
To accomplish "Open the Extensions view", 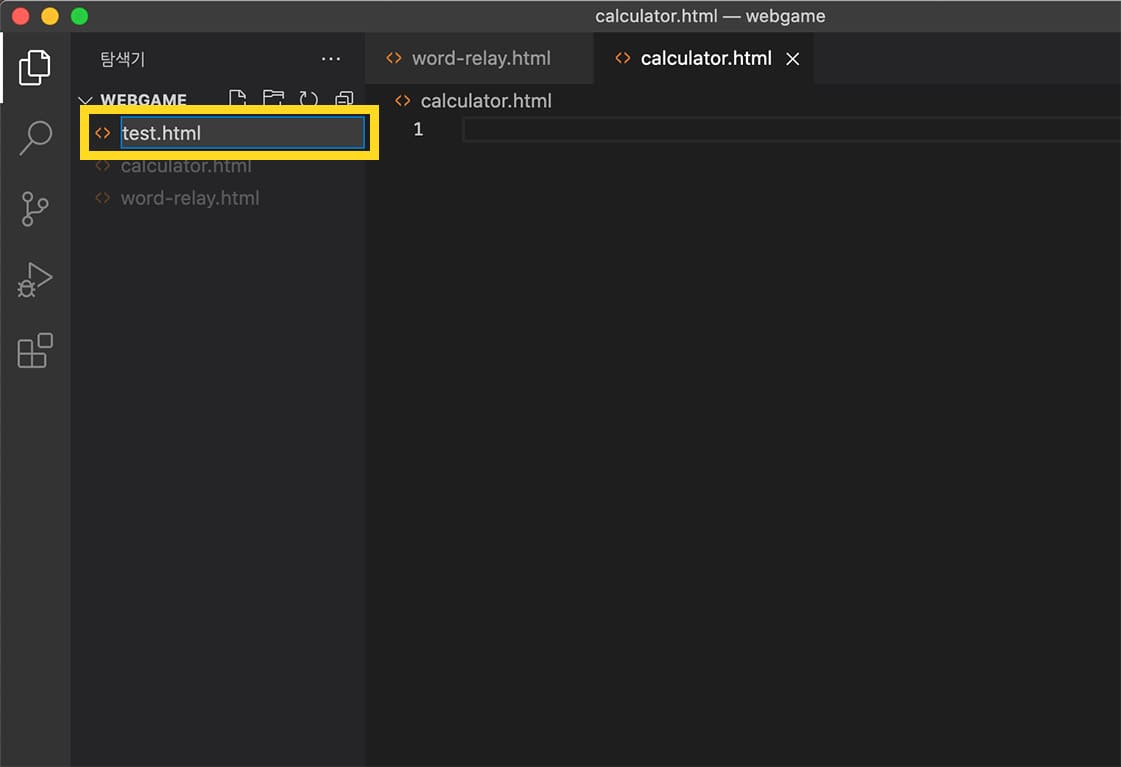I will [x=35, y=351].
